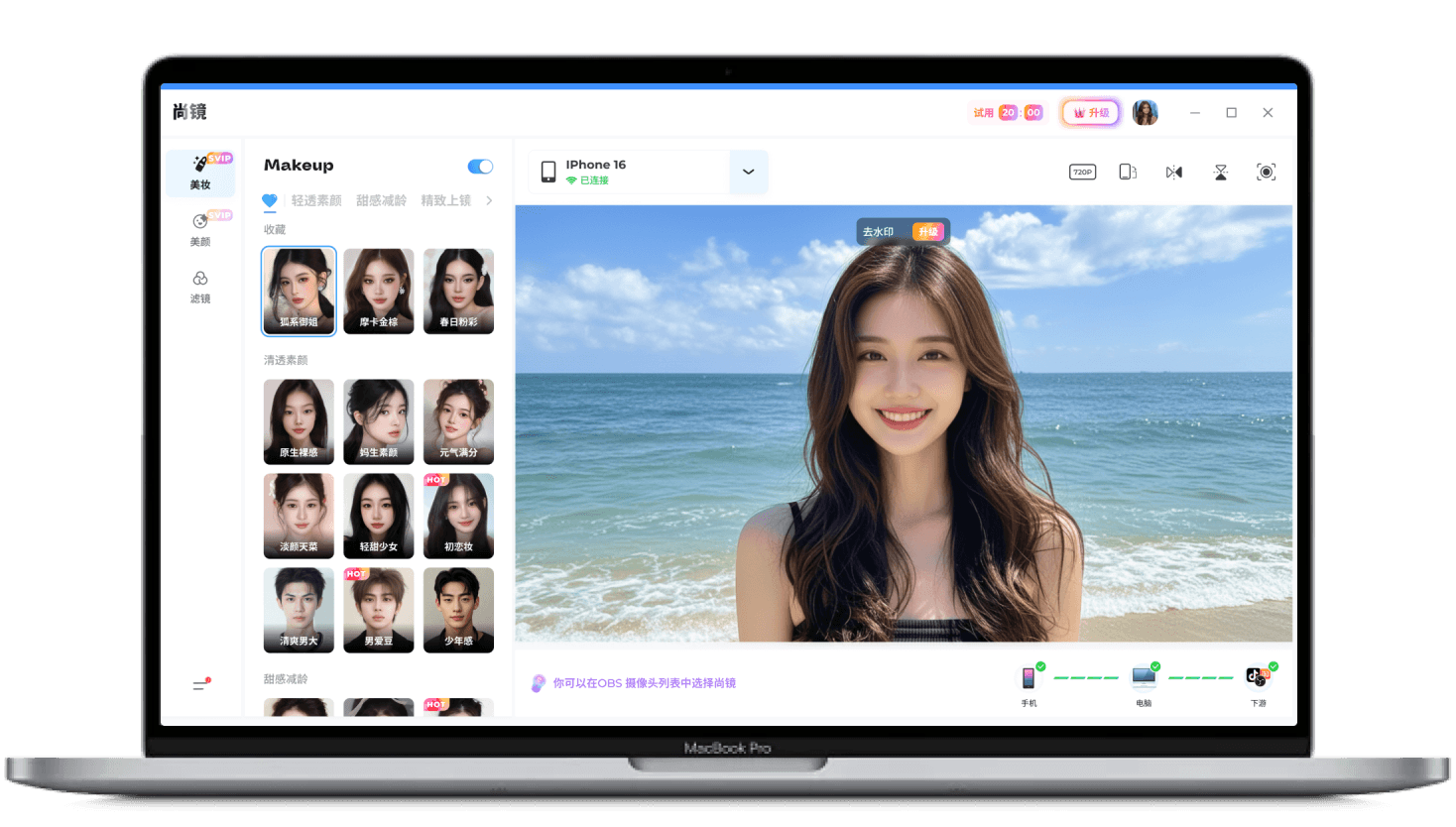Click the 720P resolution setting icon
The height and width of the screenshot is (827, 1456).
(1081, 172)
